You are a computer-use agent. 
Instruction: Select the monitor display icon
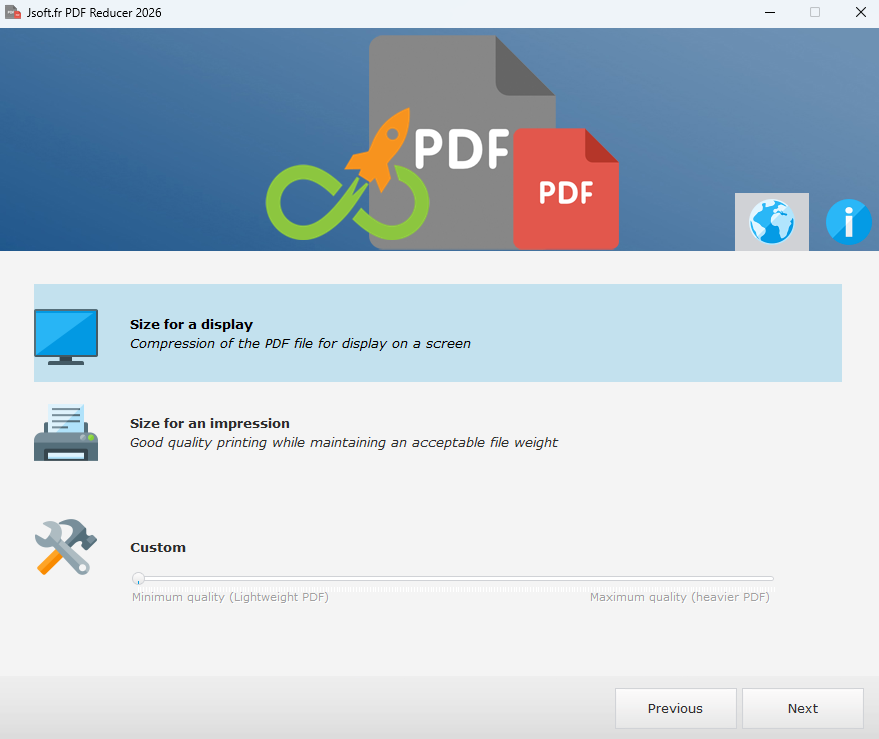pos(66,335)
